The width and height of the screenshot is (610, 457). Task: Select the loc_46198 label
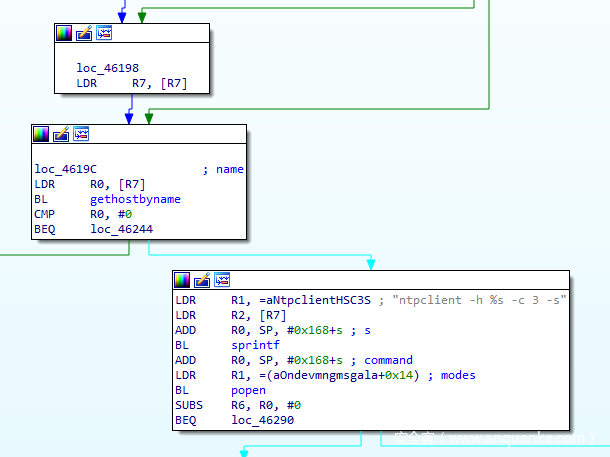[x=107, y=68]
